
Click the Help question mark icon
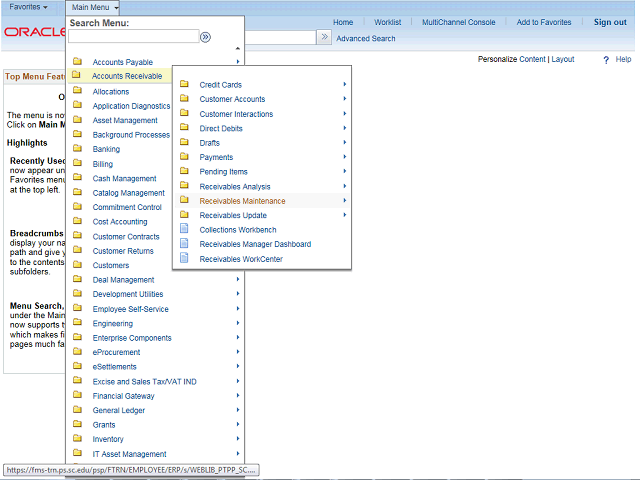pos(606,60)
